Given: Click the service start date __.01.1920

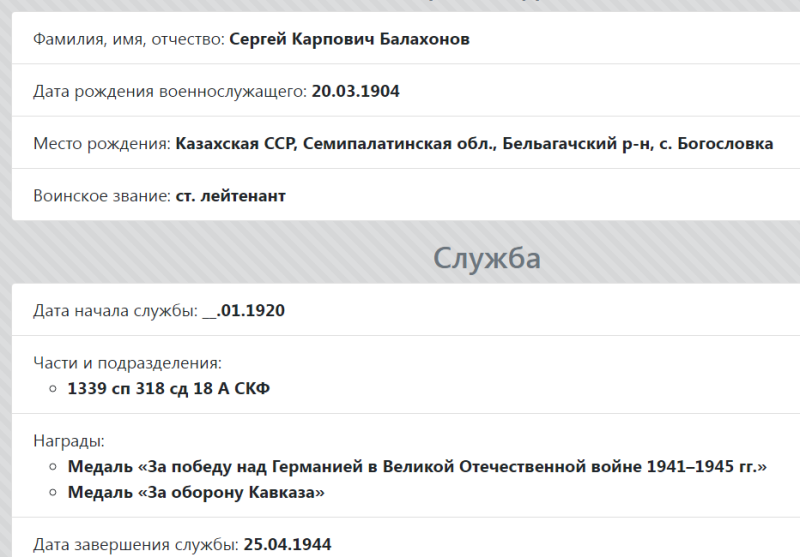Looking at the screenshot, I should click(243, 311).
